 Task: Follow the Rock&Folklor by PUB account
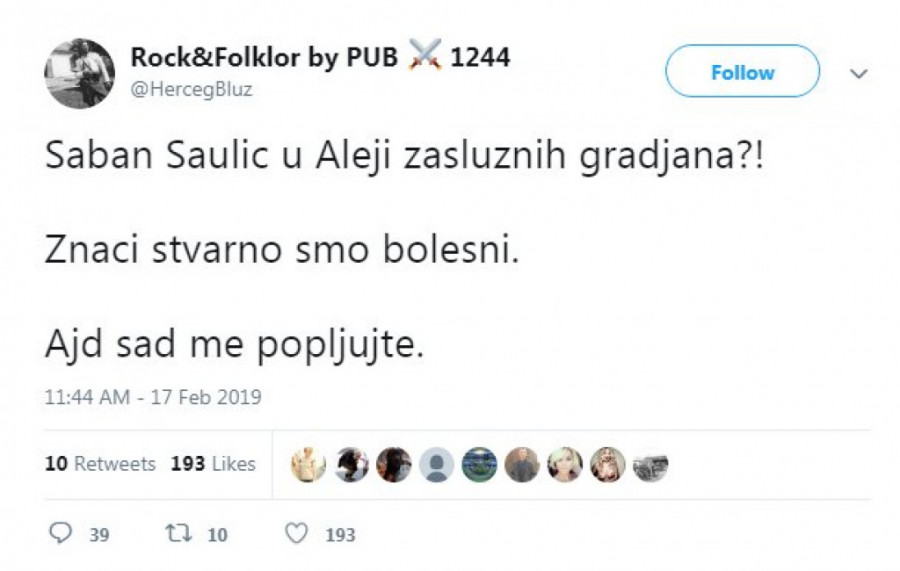742,72
